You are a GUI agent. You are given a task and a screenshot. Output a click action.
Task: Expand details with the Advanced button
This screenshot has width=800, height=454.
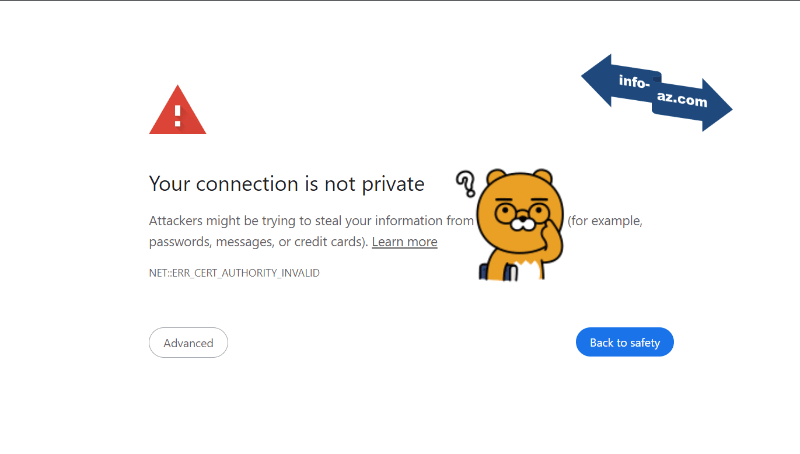tap(188, 343)
